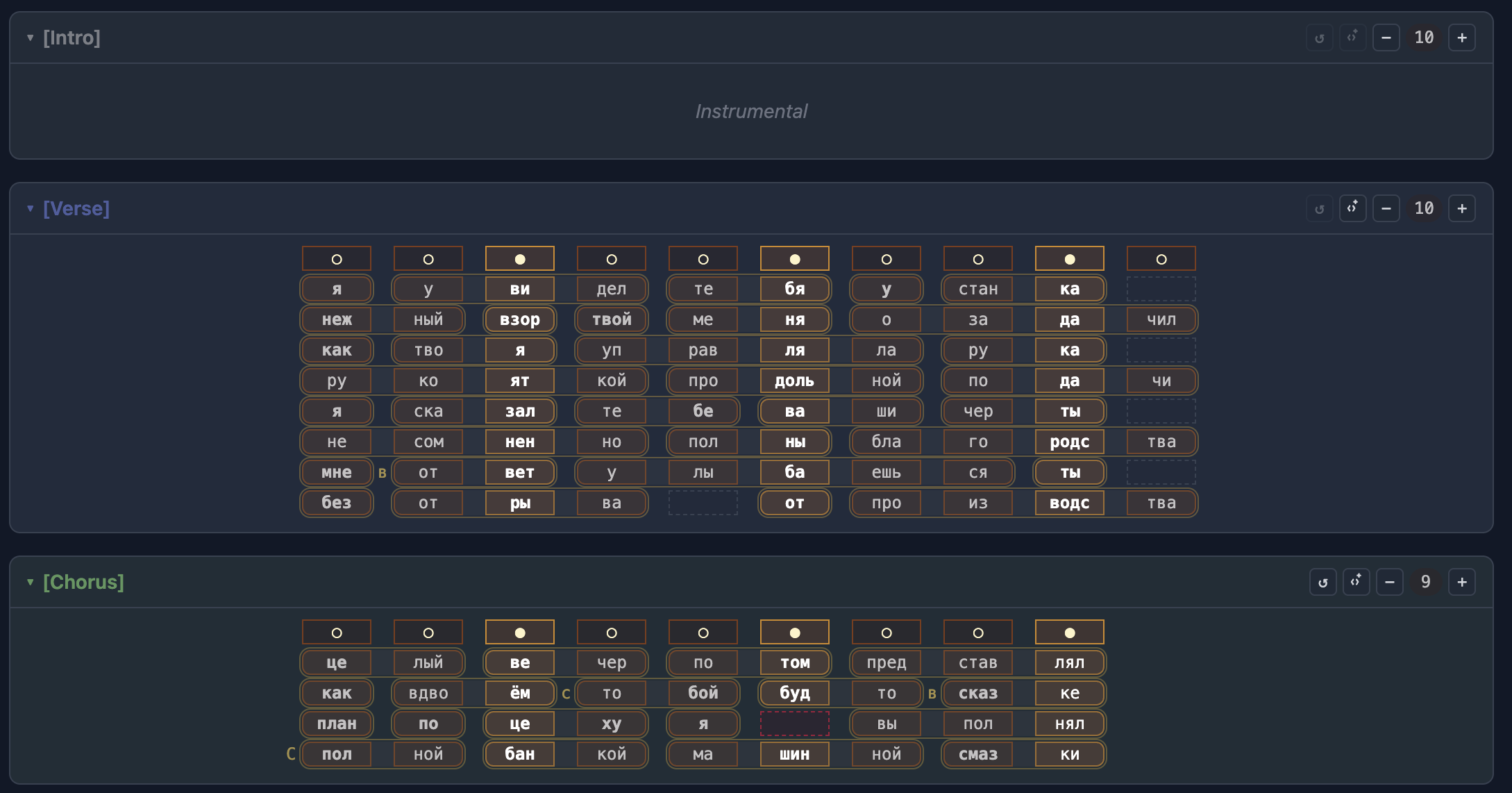Collapse the [Chorus] section triangle
The image size is (1512, 793).
click(x=31, y=582)
